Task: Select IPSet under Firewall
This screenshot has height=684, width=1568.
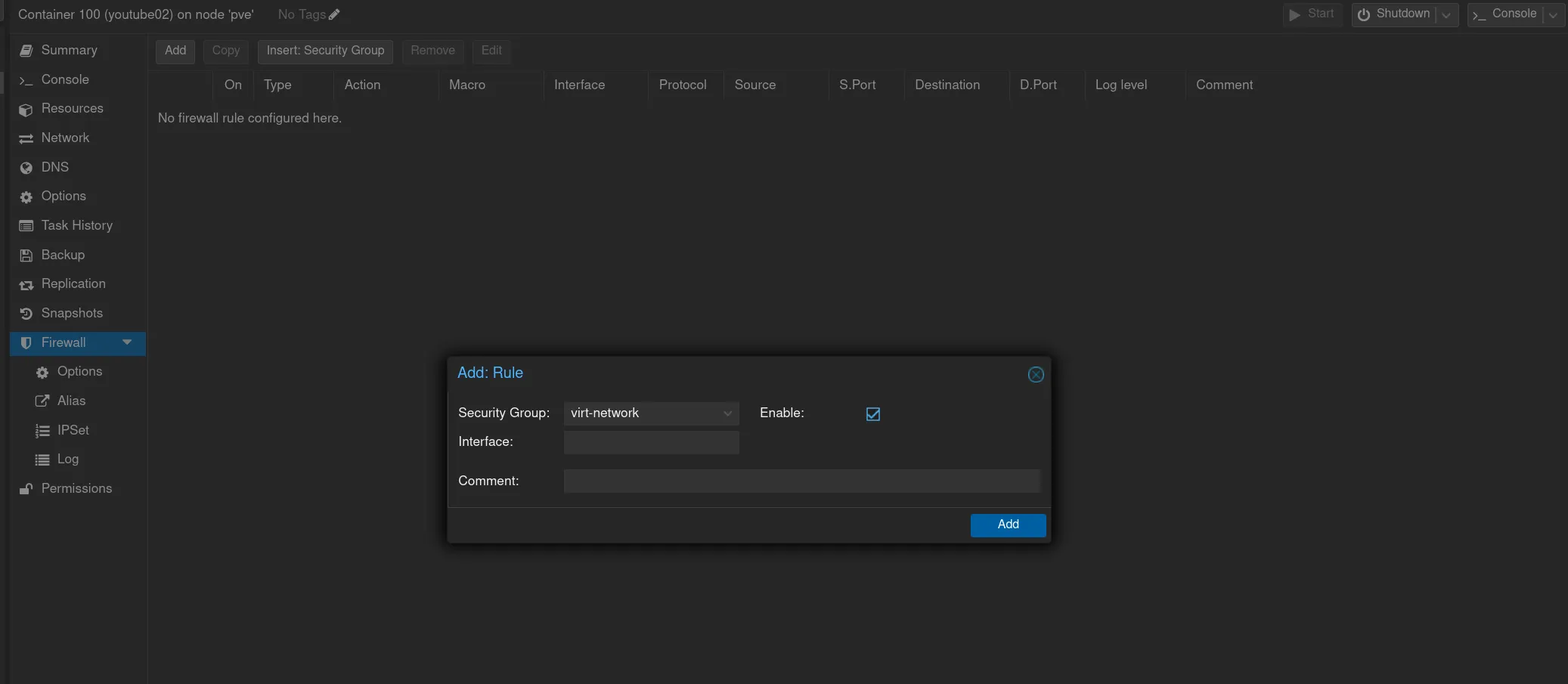Action: tap(73, 430)
